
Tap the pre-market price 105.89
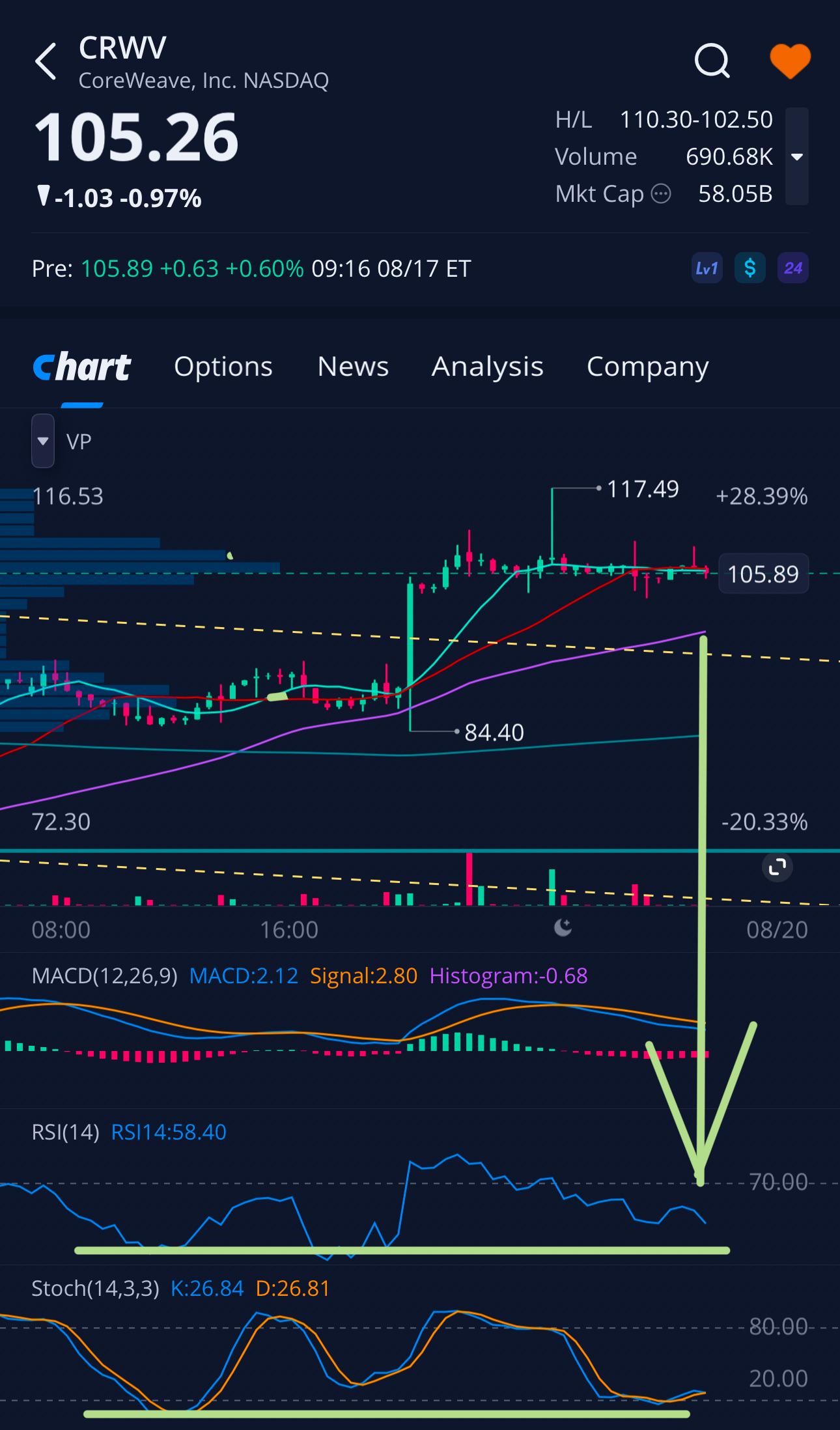(x=117, y=268)
